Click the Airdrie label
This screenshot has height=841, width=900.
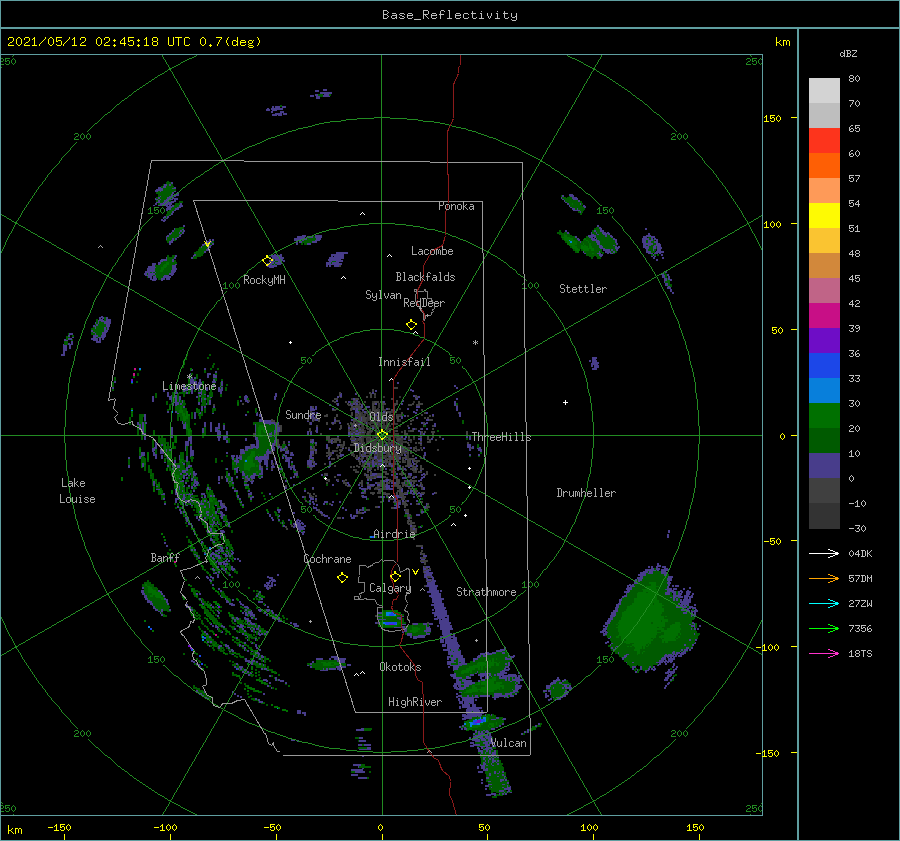394,534
